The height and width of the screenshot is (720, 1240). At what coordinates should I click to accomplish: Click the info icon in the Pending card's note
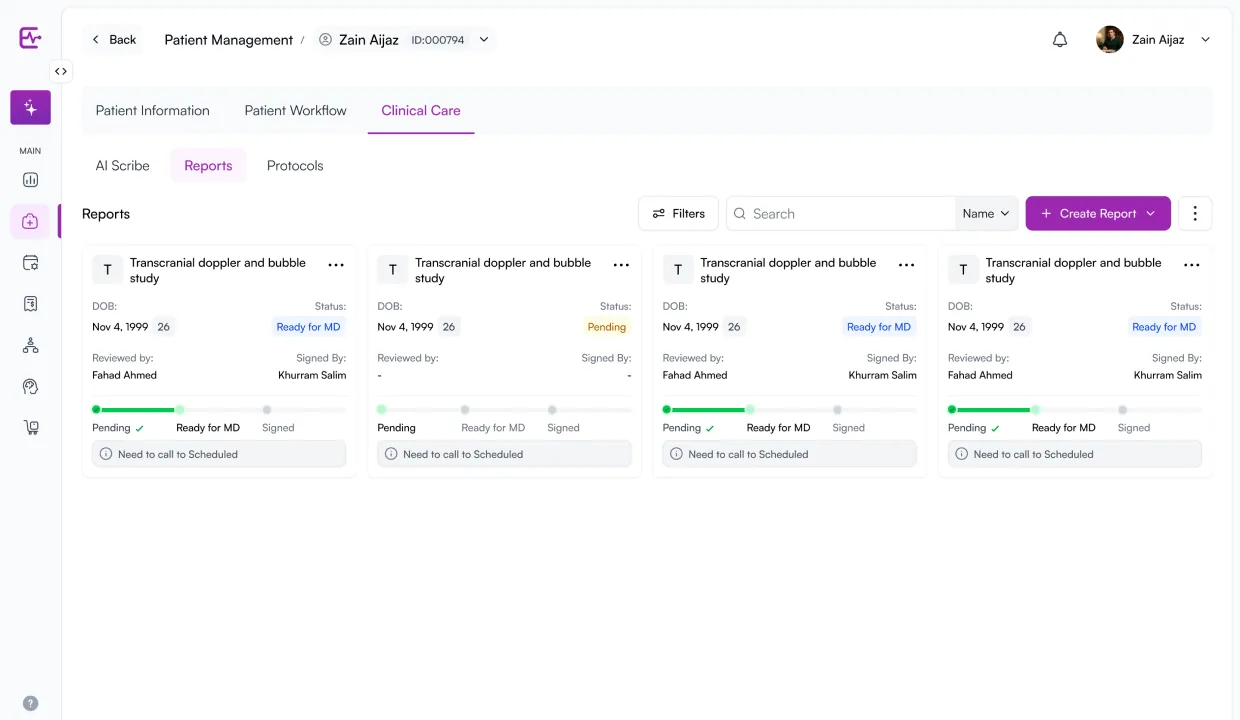(x=391, y=454)
